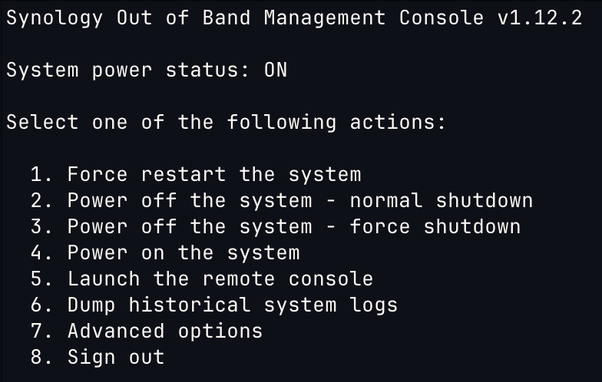Select Dump historical system logs
Viewport: 602px width, 382px height.
(x=214, y=306)
